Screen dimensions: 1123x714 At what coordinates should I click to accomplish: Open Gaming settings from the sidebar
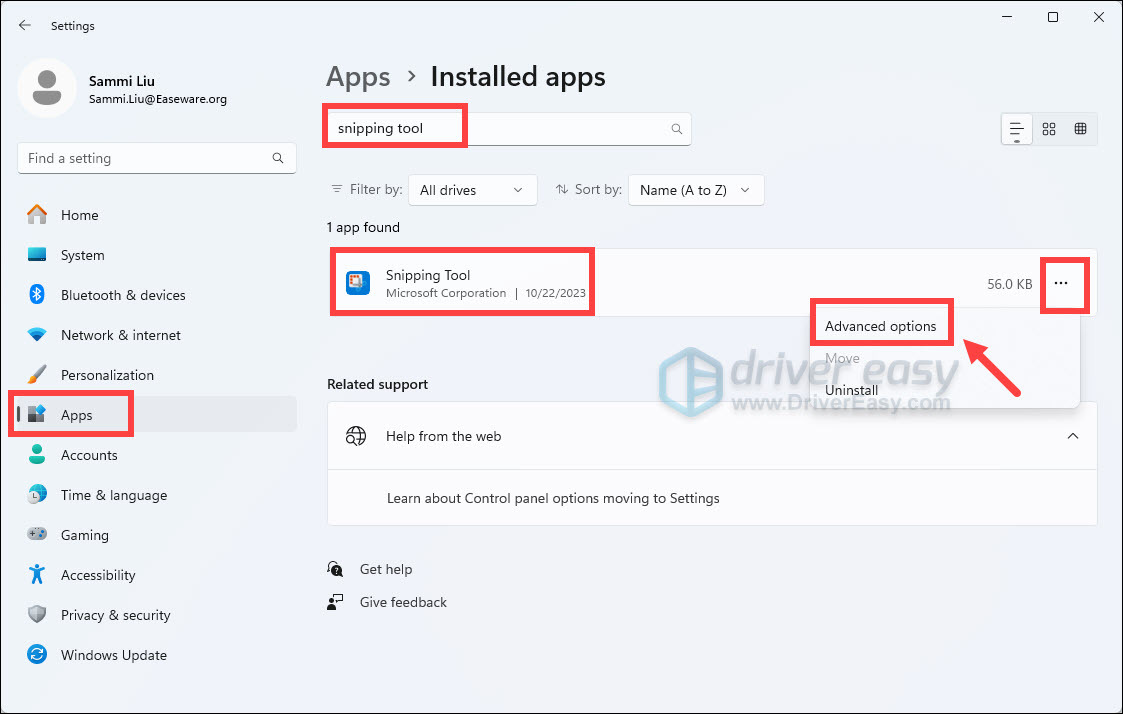84,535
